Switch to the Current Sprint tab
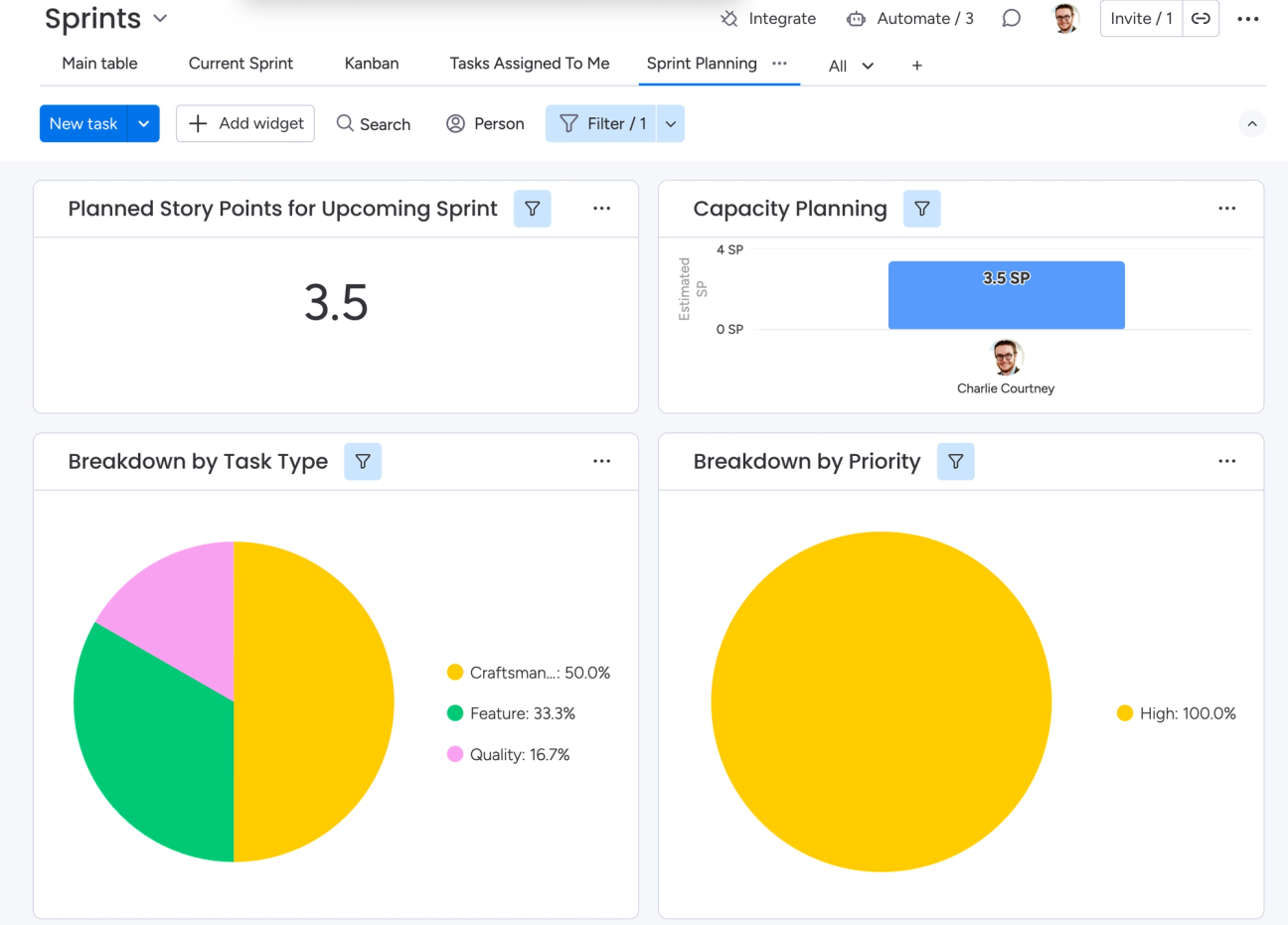This screenshot has height=925, width=1288. point(241,64)
